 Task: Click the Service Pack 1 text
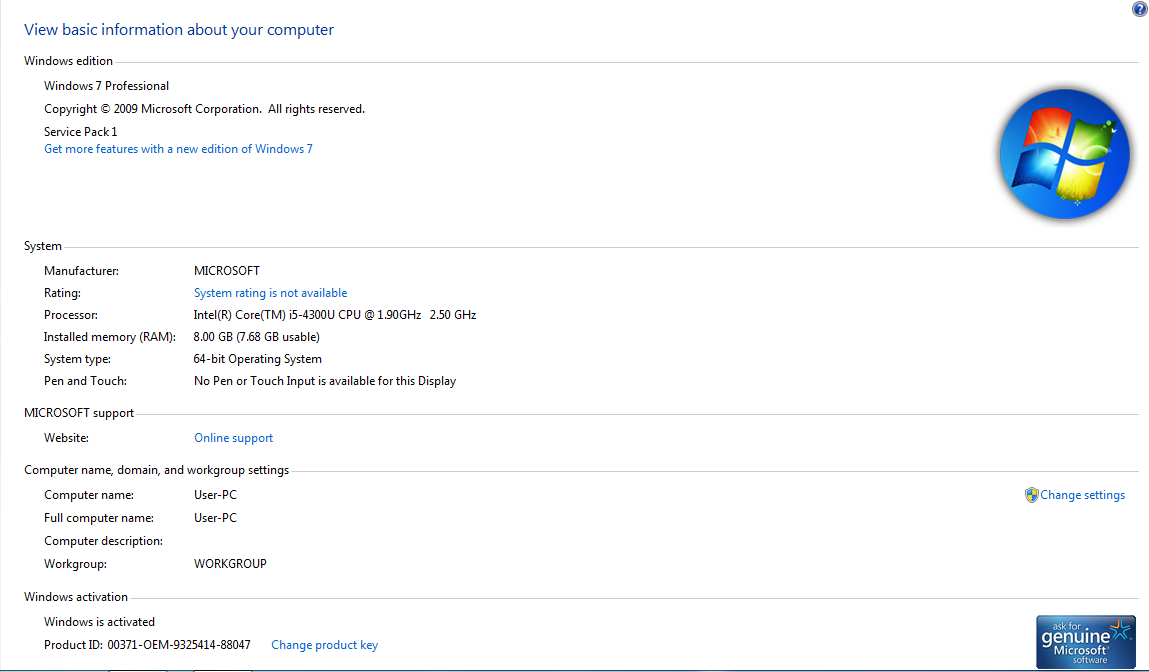pyautogui.click(x=81, y=132)
